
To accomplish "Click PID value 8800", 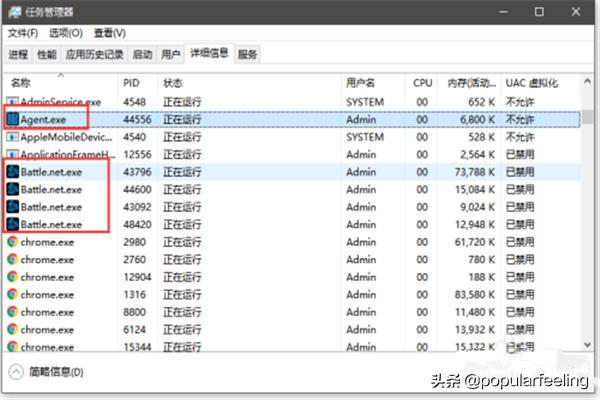I will [x=134, y=312].
